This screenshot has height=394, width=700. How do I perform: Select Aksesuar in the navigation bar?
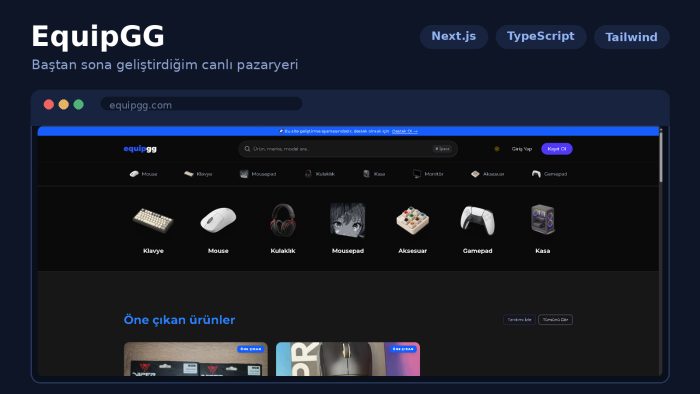[488, 174]
